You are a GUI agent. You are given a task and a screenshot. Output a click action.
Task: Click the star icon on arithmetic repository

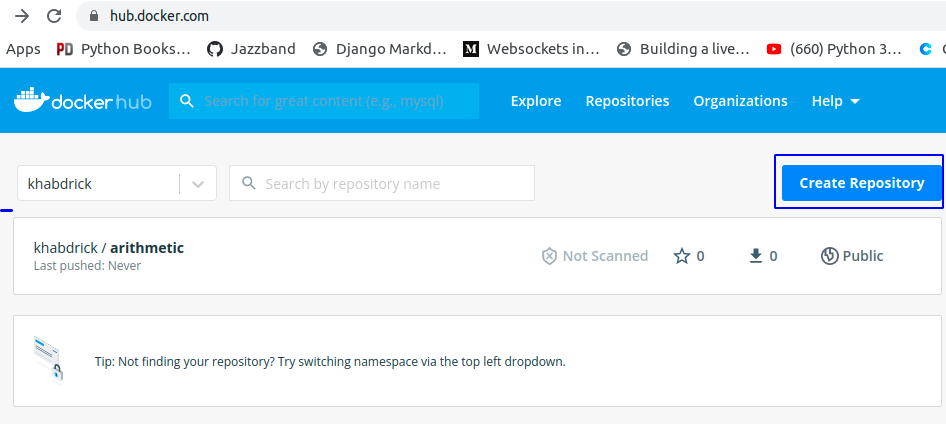click(681, 256)
